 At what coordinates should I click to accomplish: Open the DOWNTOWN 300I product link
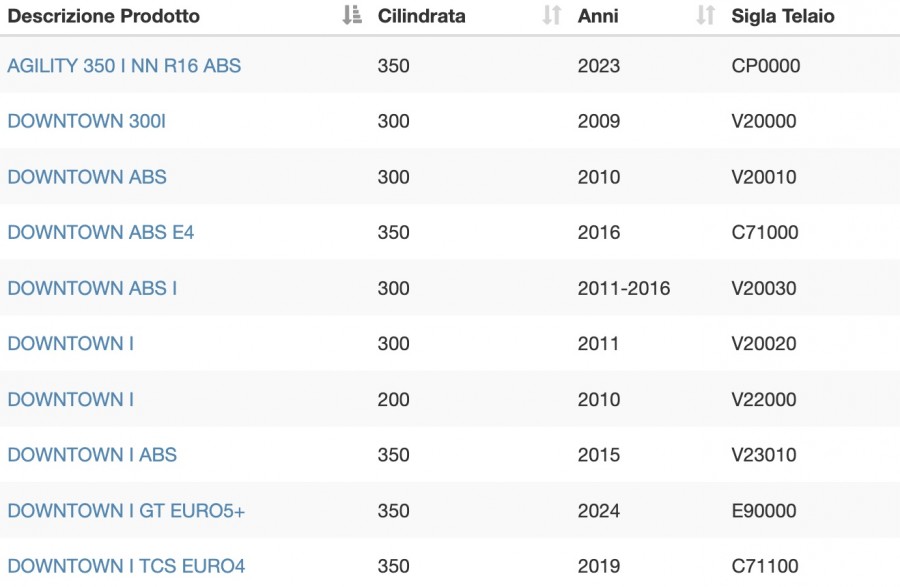pos(87,121)
